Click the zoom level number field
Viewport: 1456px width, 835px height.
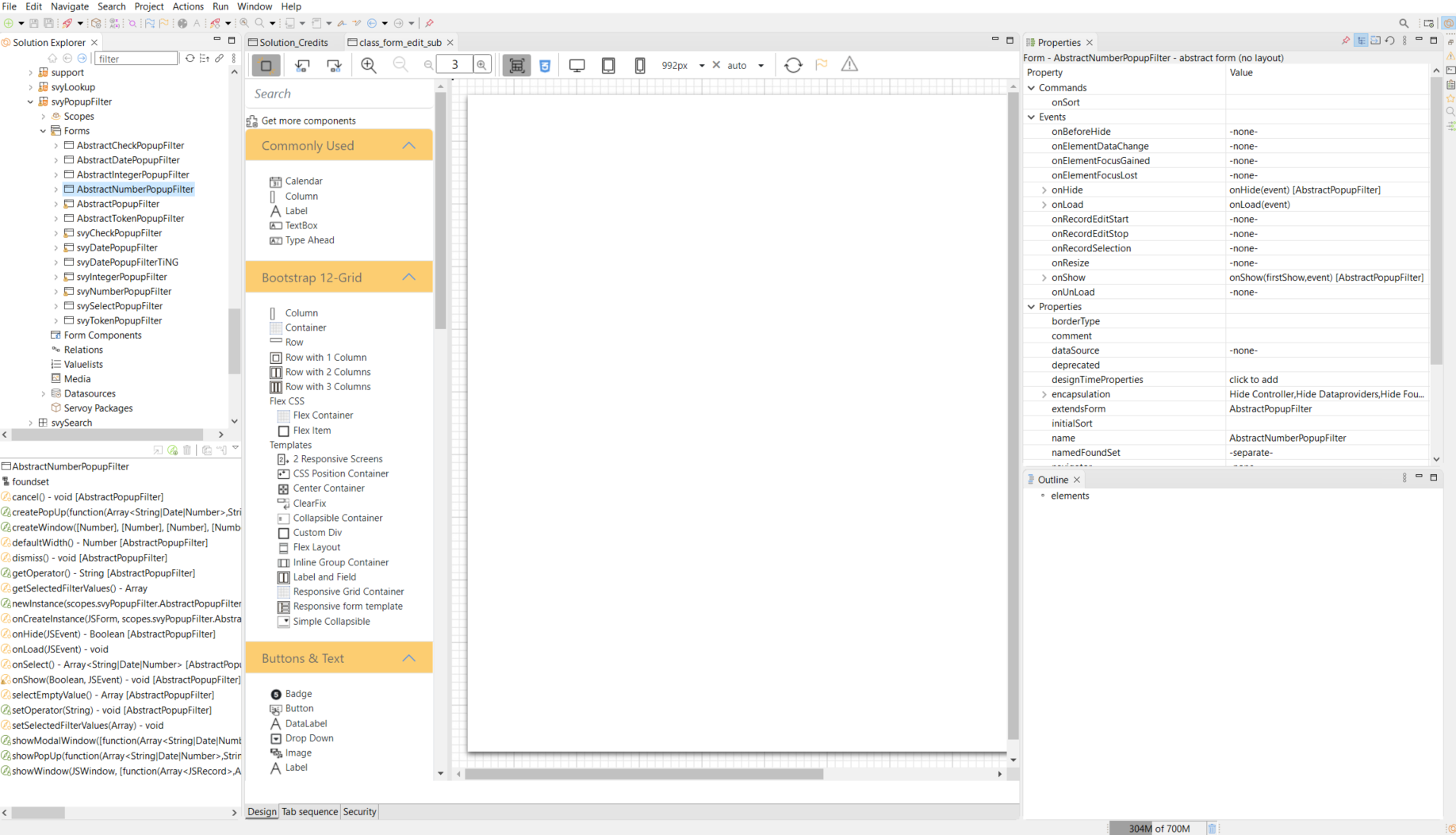pyautogui.click(x=455, y=65)
